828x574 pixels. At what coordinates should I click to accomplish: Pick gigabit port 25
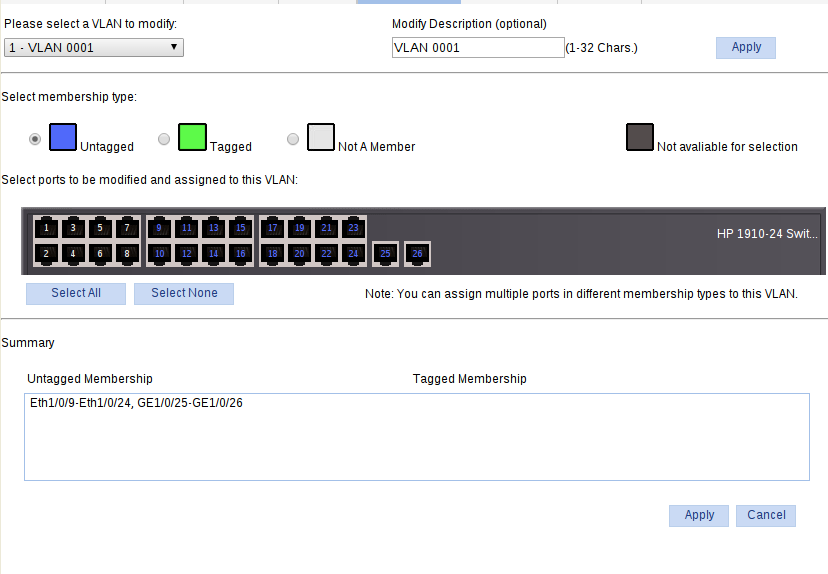pos(385,253)
